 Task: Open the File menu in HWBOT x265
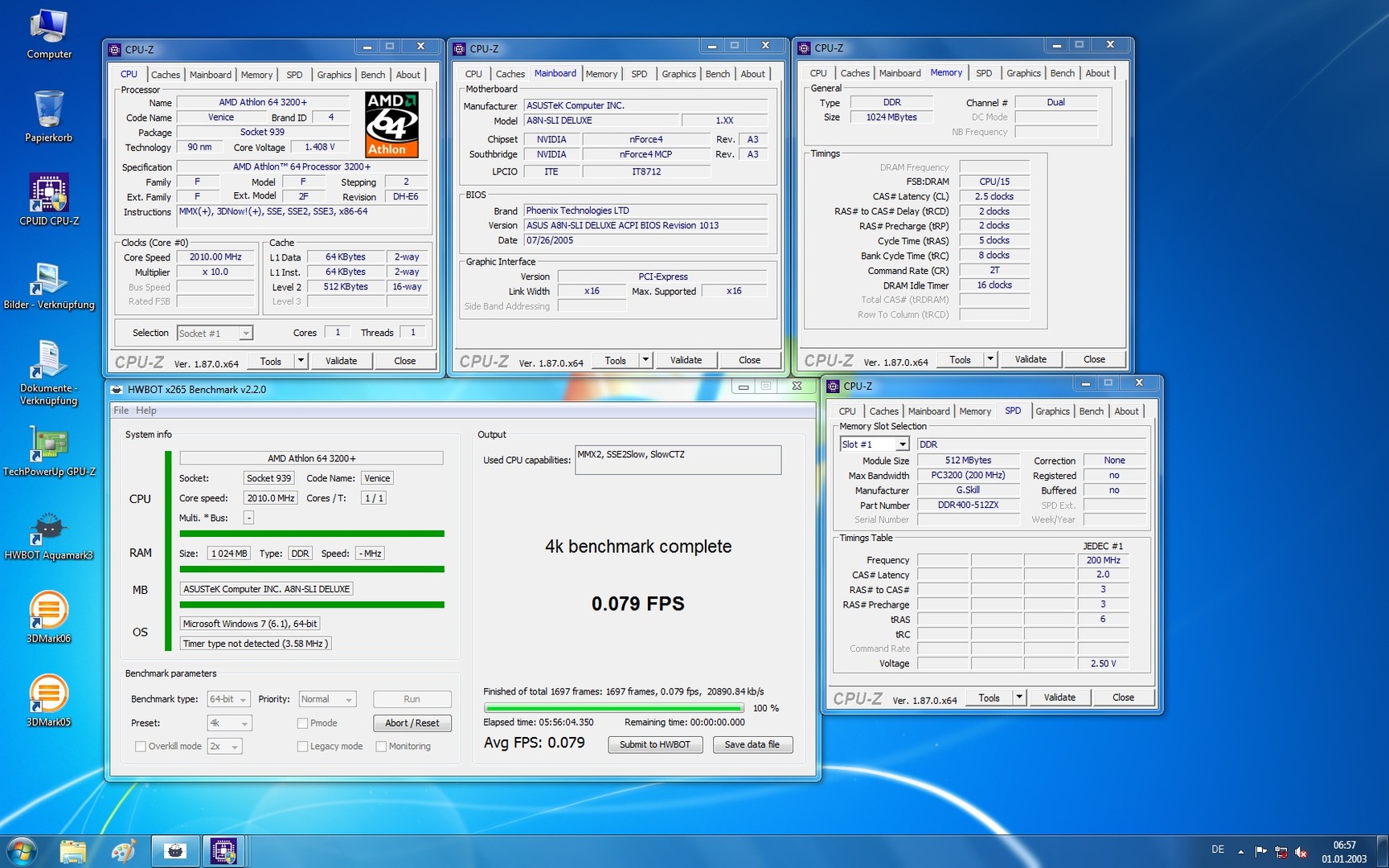(x=121, y=411)
